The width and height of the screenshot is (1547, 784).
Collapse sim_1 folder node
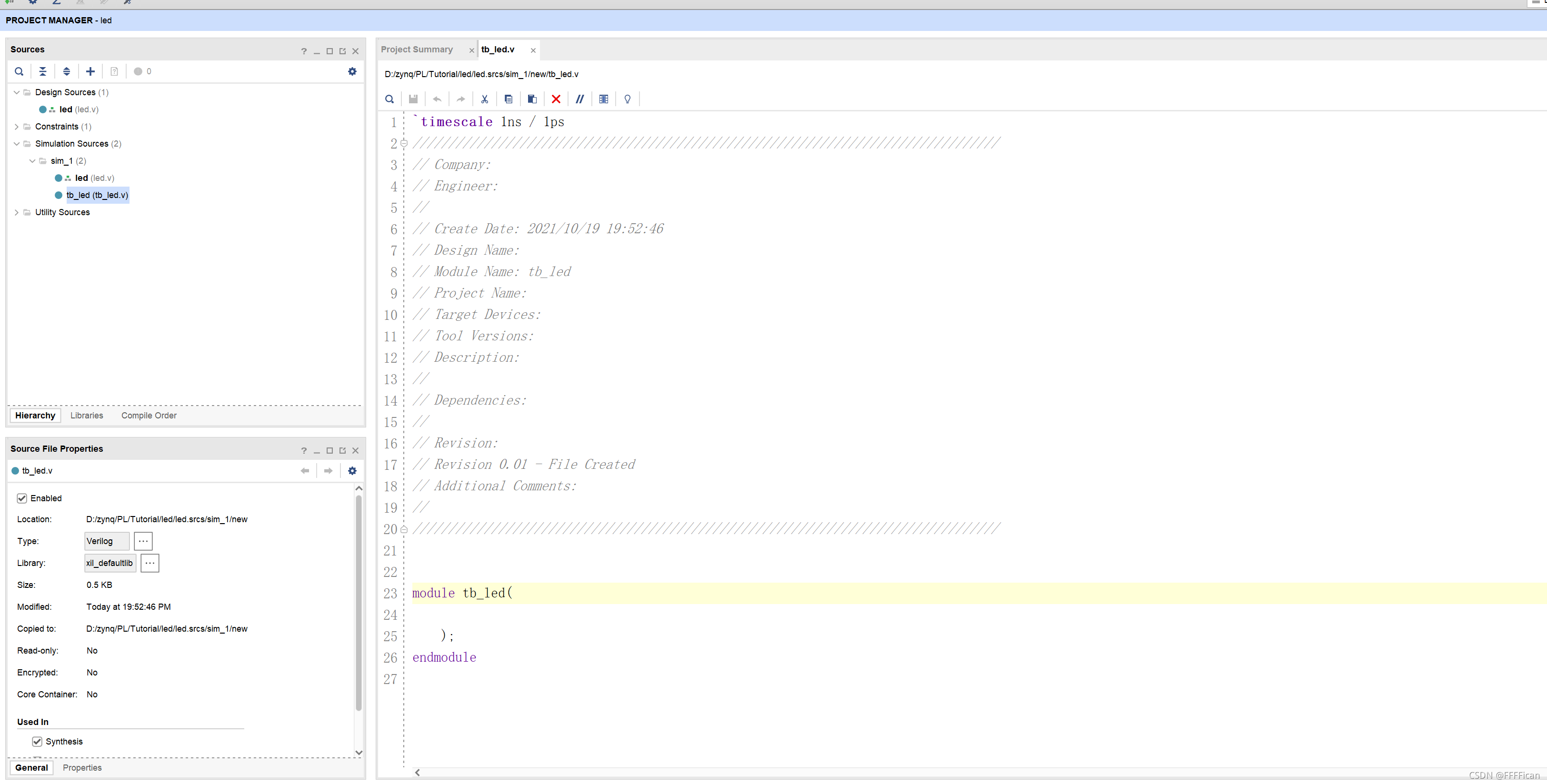pyautogui.click(x=32, y=161)
